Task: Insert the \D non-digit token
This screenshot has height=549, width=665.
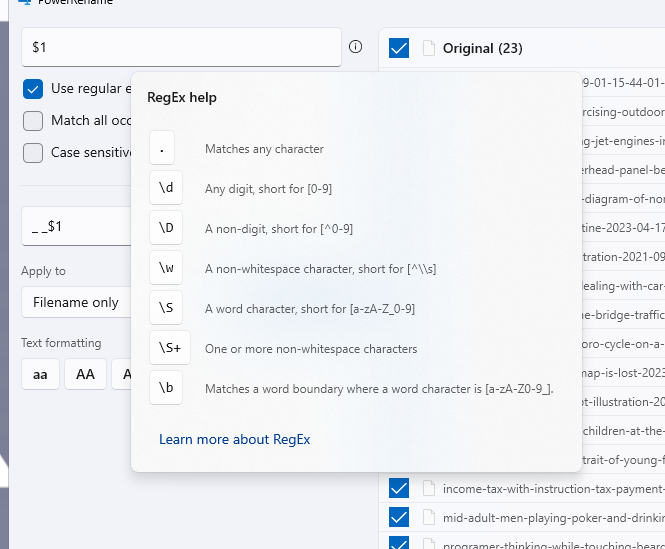Action: point(166,227)
